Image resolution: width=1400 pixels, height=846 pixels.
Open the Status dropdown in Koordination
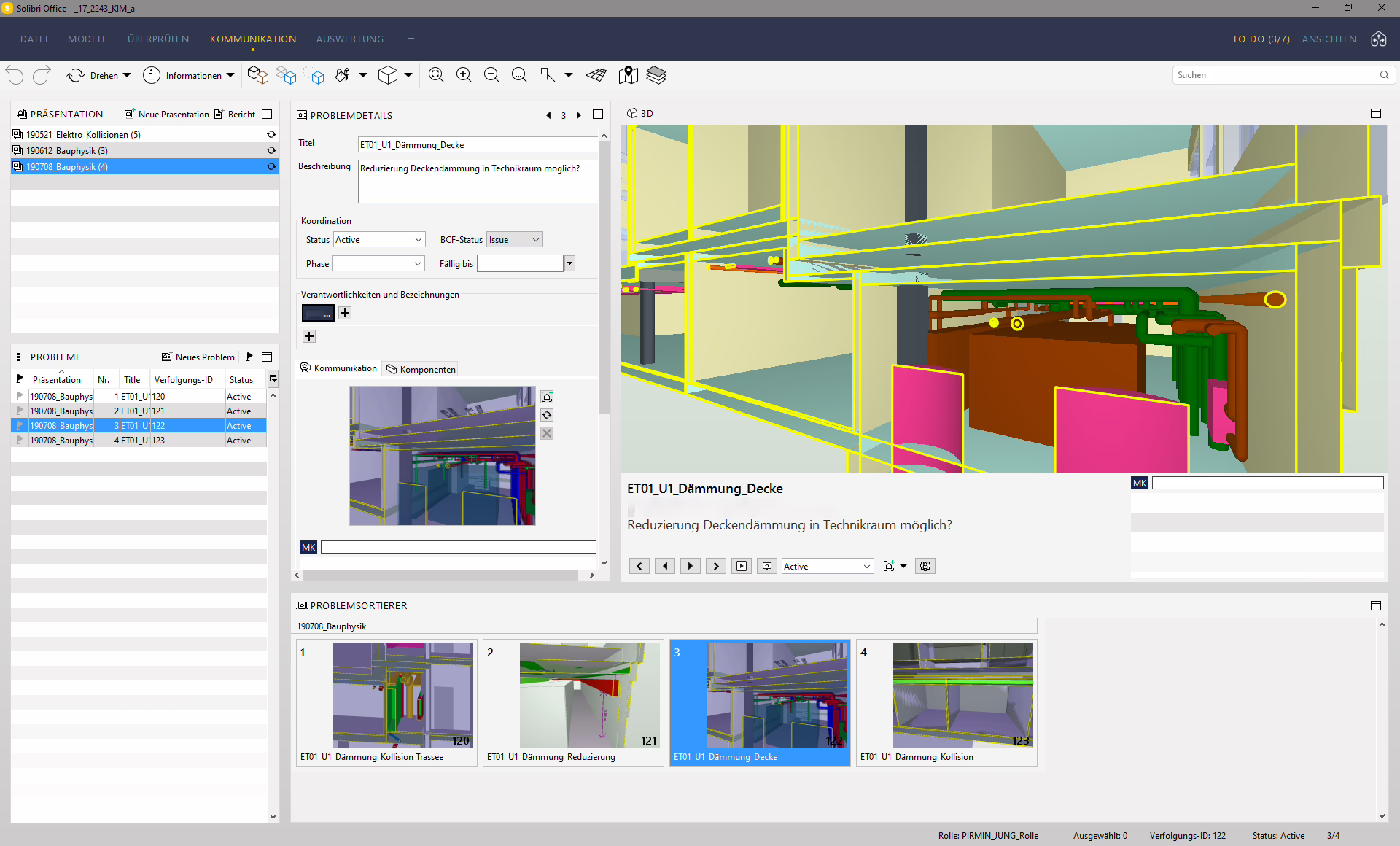(379, 239)
